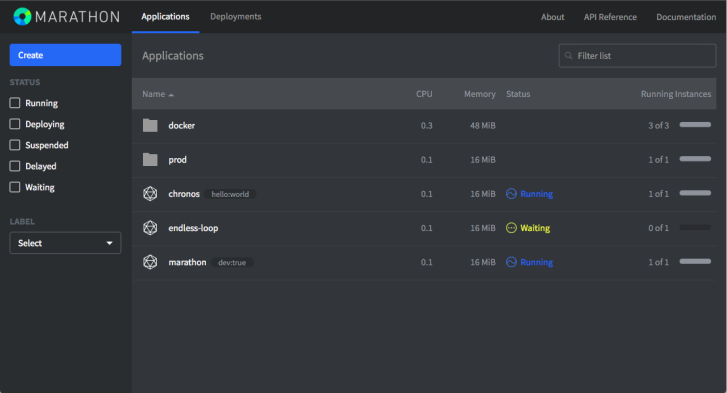Open the prod folder icon
The width and height of the screenshot is (727, 393).
click(x=150, y=160)
